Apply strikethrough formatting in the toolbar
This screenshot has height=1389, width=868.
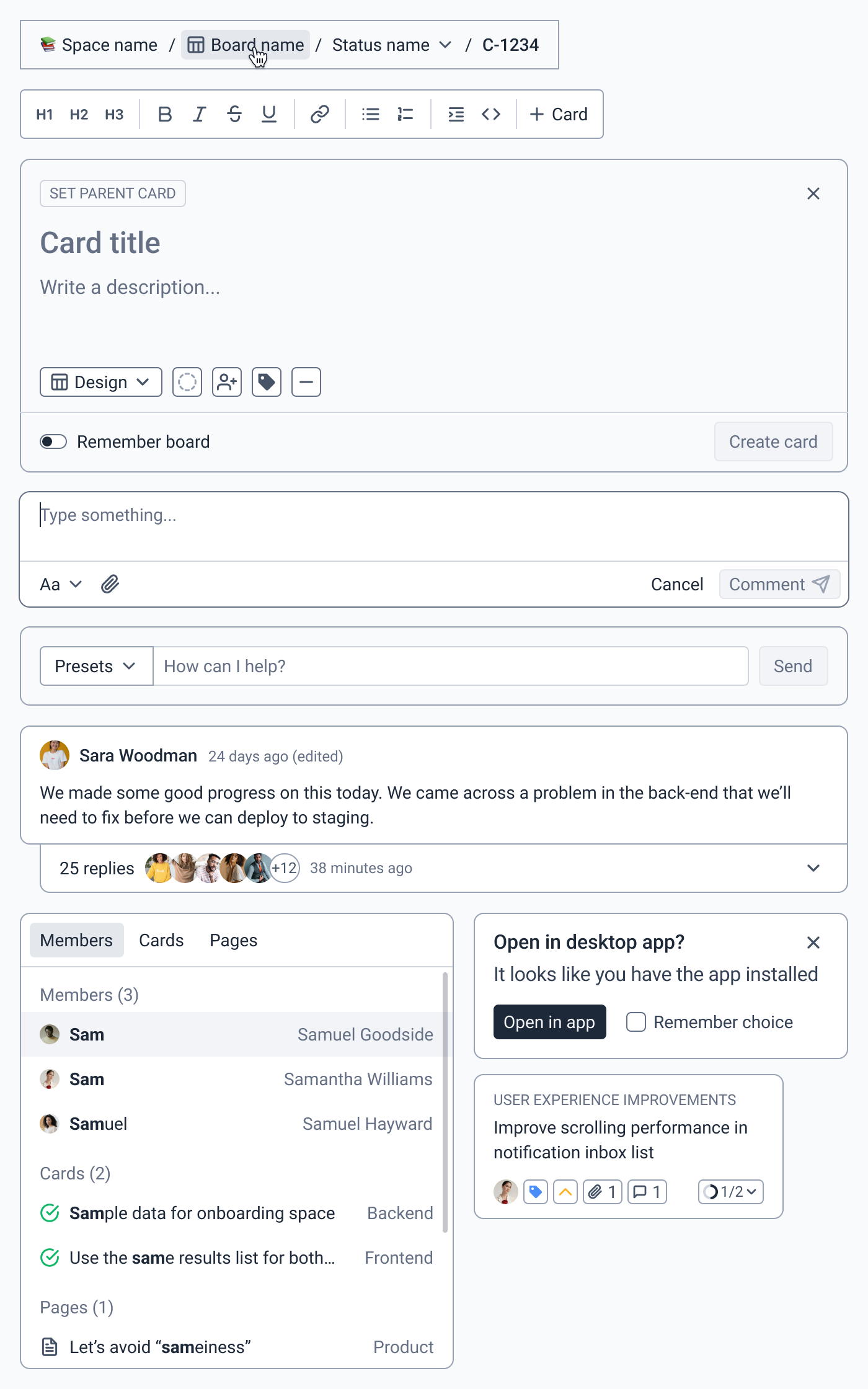tap(234, 114)
